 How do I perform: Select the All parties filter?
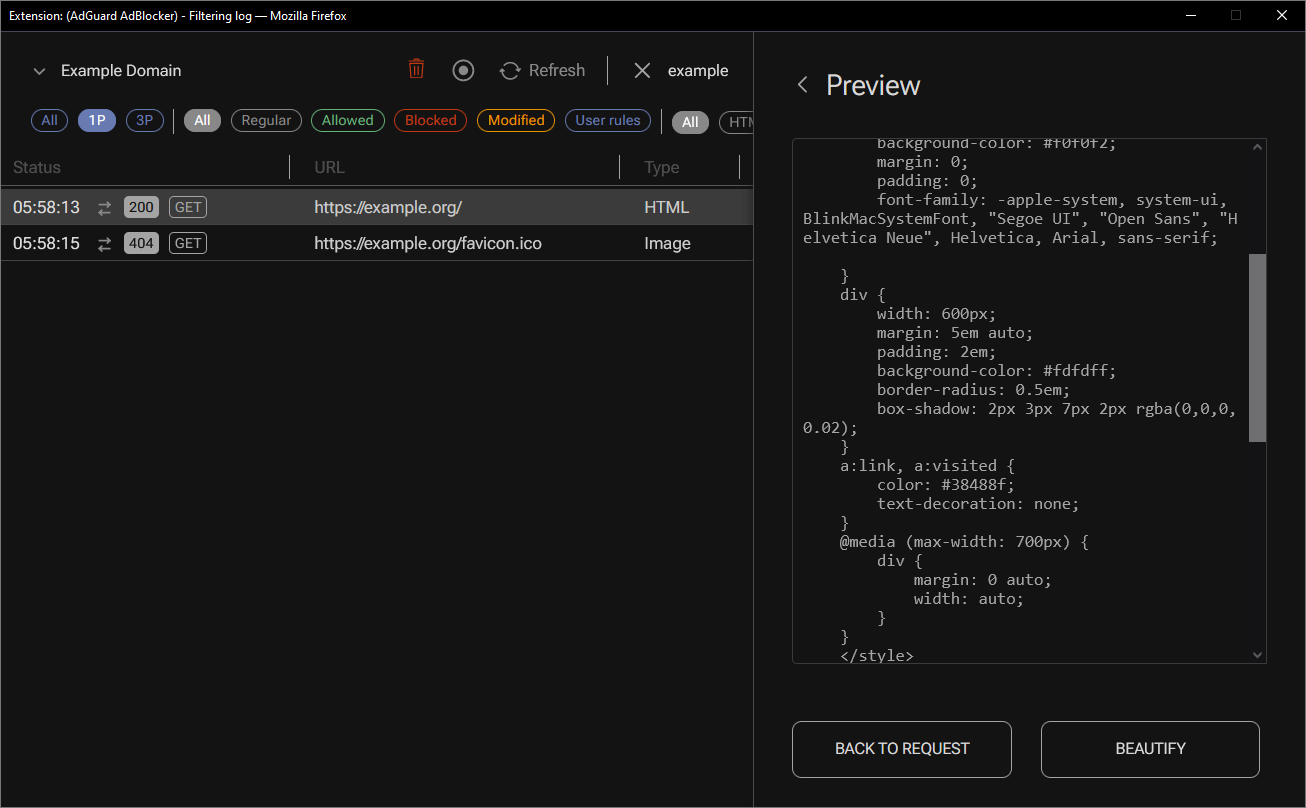[x=49, y=120]
